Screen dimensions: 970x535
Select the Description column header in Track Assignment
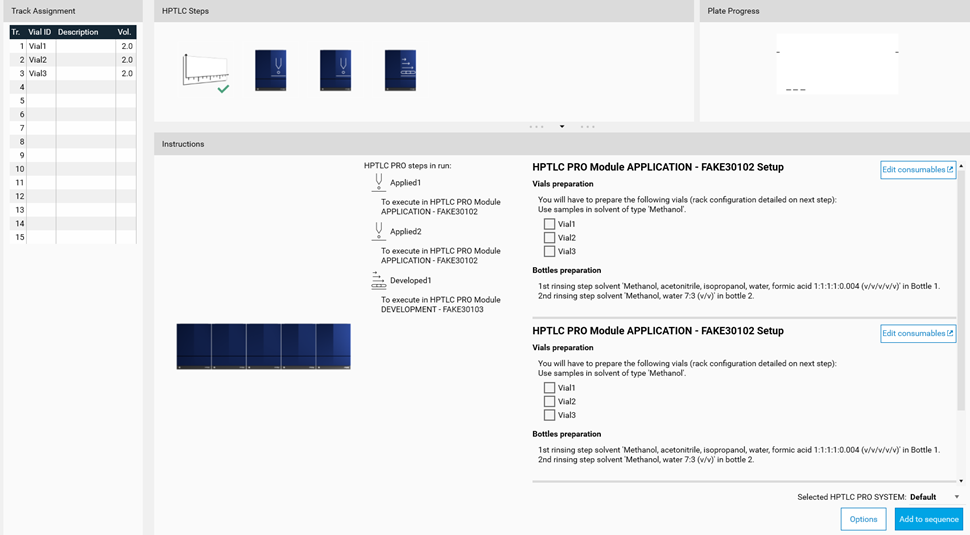(80, 32)
